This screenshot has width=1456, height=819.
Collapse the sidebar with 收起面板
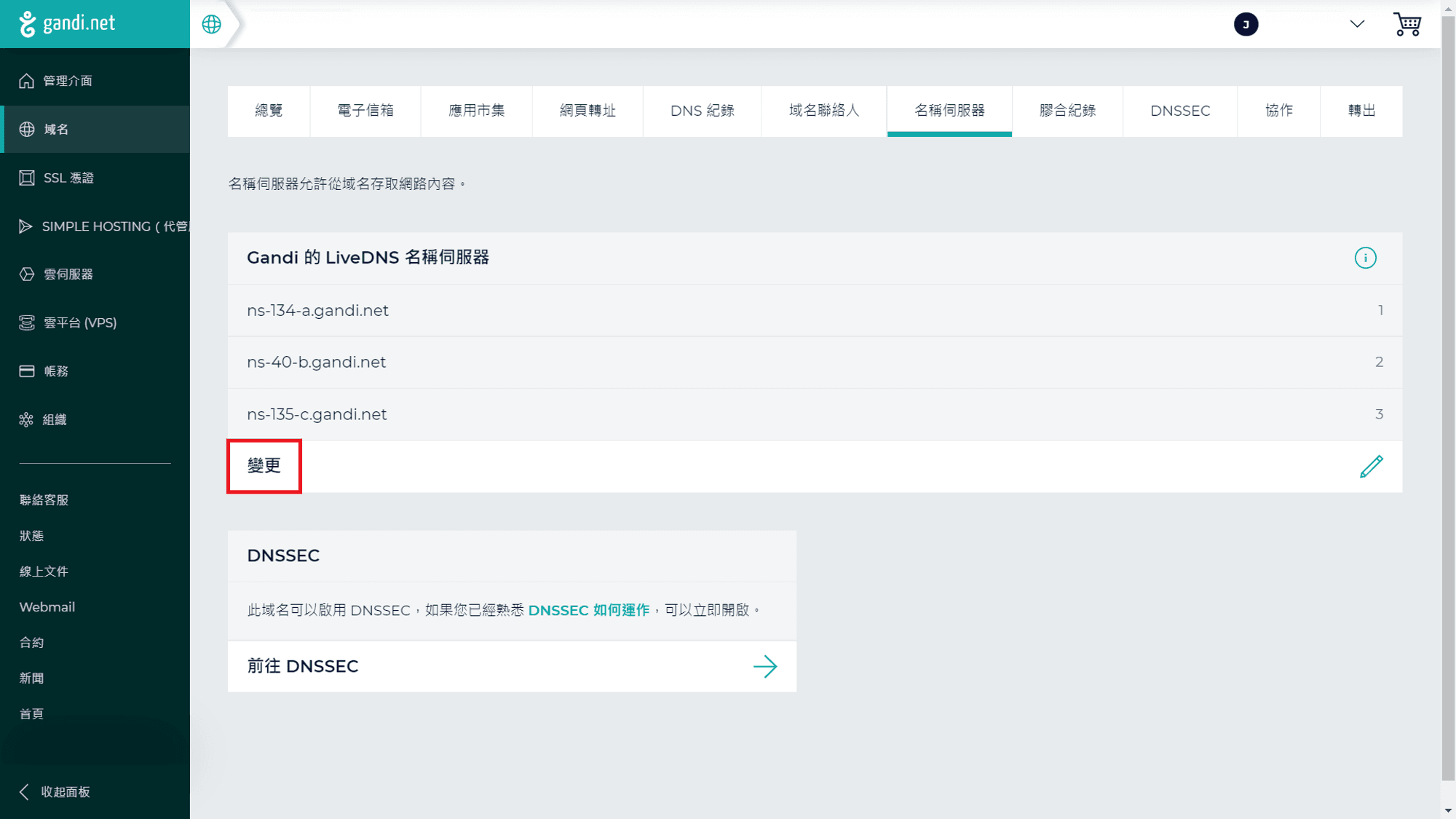(x=55, y=792)
